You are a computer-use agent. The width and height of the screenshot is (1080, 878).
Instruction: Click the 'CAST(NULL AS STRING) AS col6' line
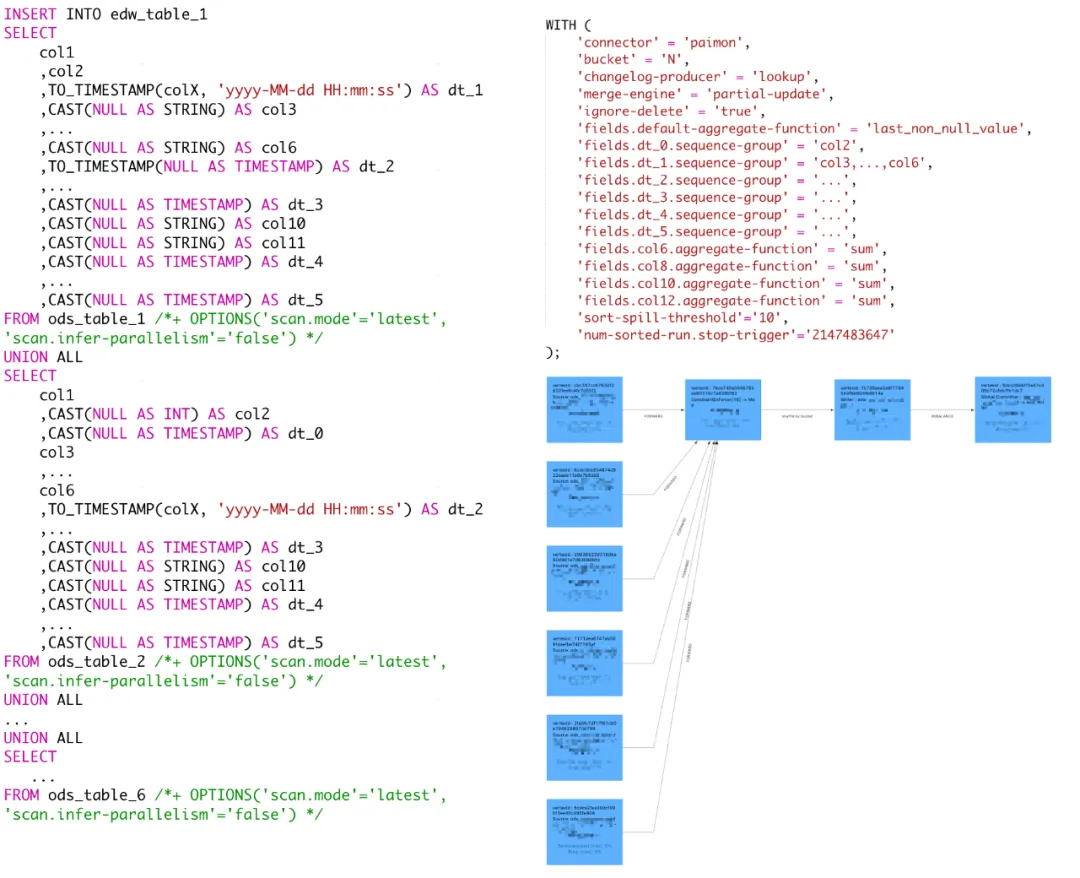point(168,148)
